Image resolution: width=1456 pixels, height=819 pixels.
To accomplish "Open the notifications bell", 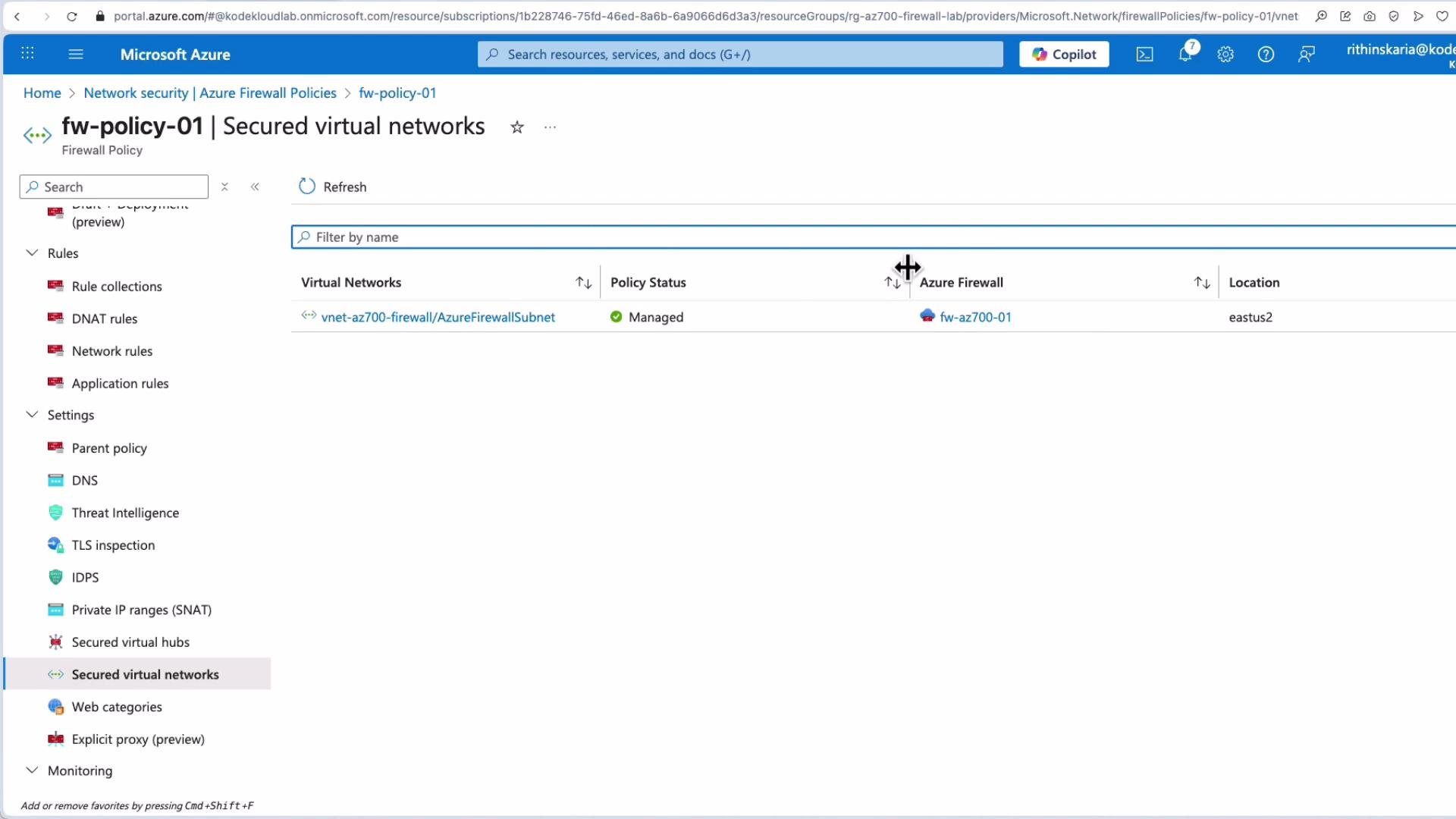I will (x=1186, y=54).
